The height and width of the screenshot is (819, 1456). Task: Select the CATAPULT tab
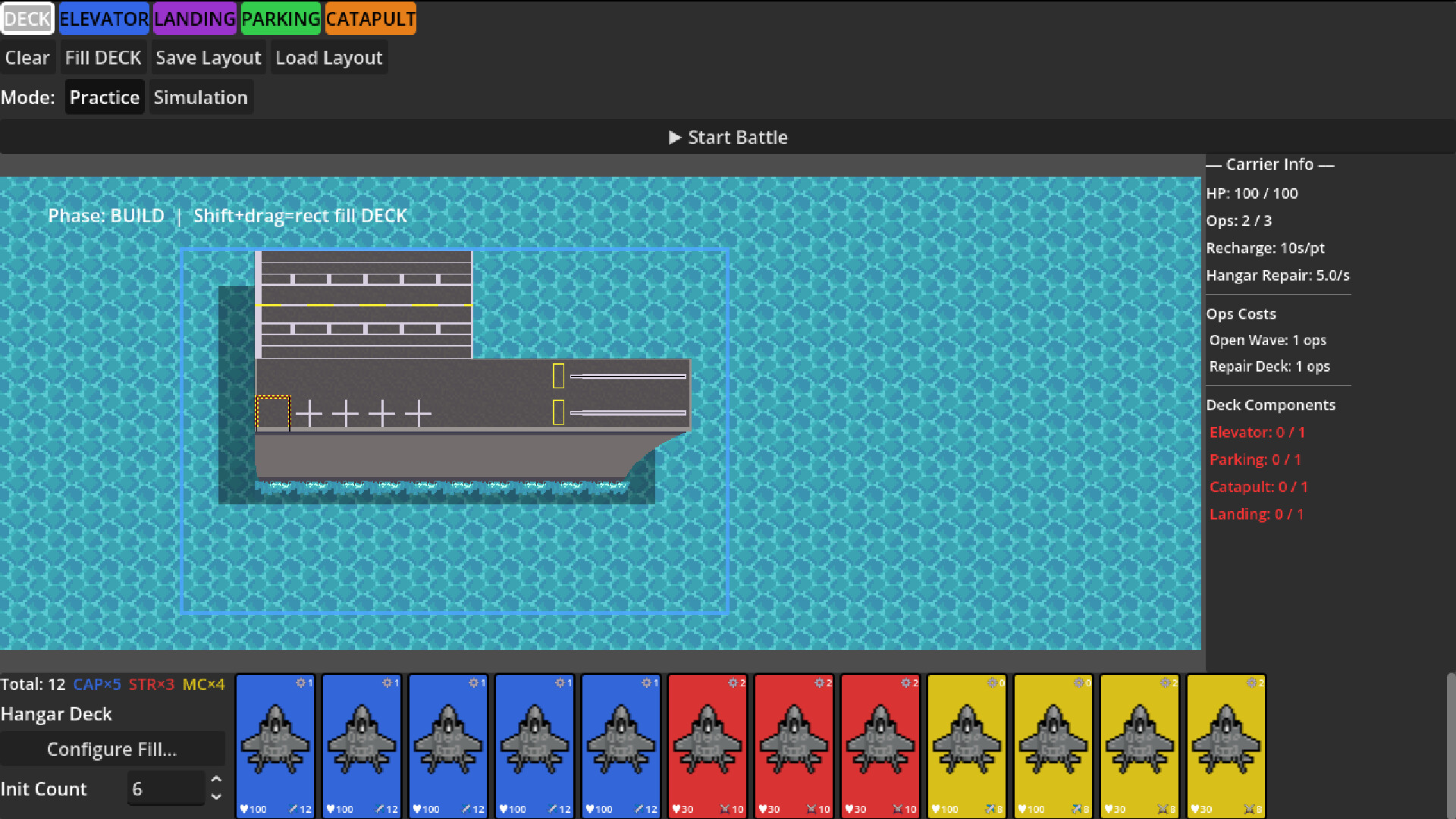point(370,19)
